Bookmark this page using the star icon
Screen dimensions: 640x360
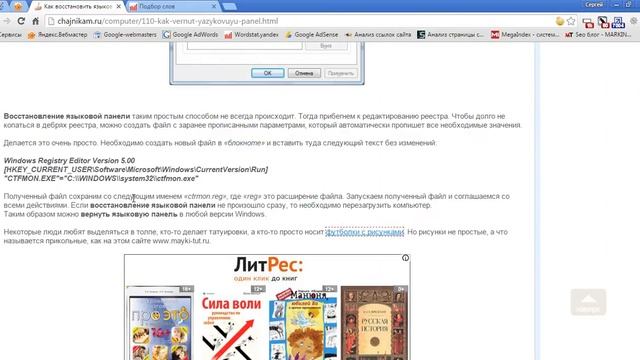[571, 21]
